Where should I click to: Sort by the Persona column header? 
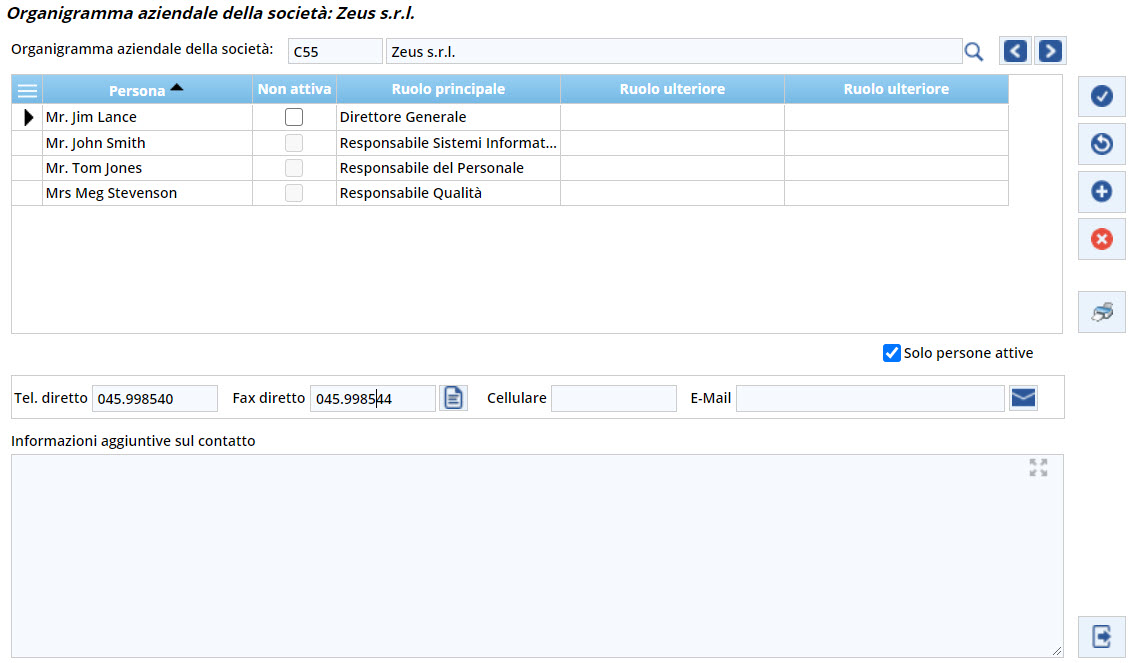click(x=137, y=90)
